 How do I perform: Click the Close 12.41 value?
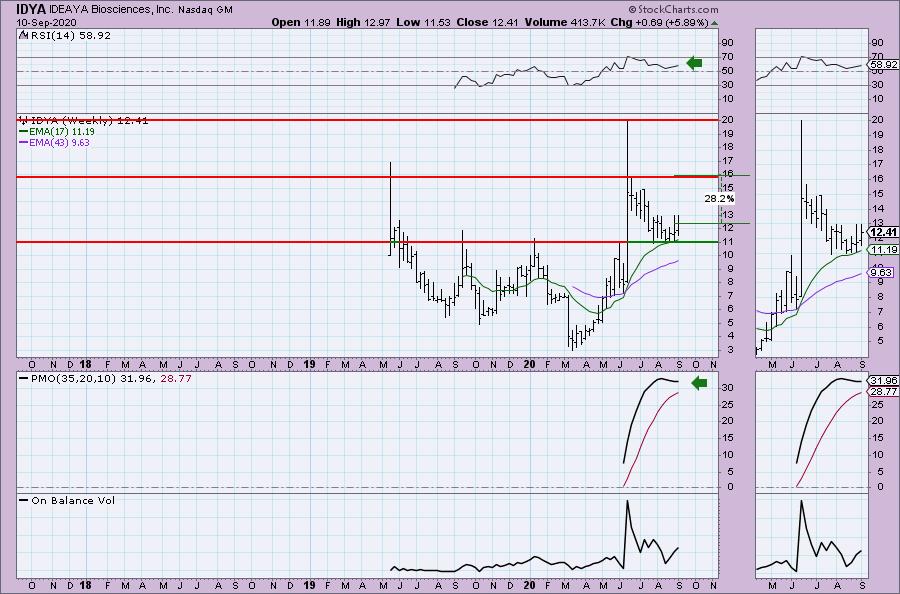(488, 22)
